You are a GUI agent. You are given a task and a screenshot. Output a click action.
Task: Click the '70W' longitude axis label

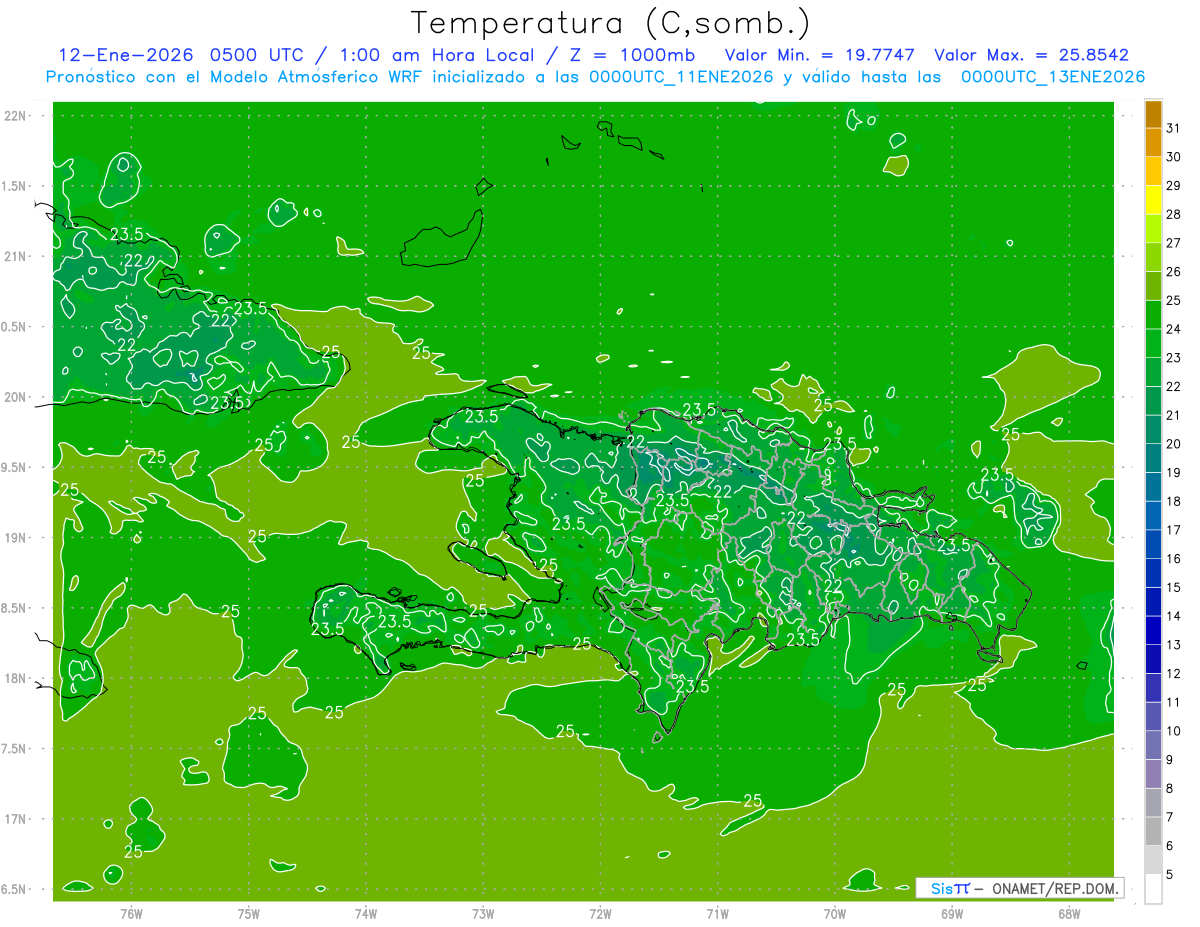835,915
